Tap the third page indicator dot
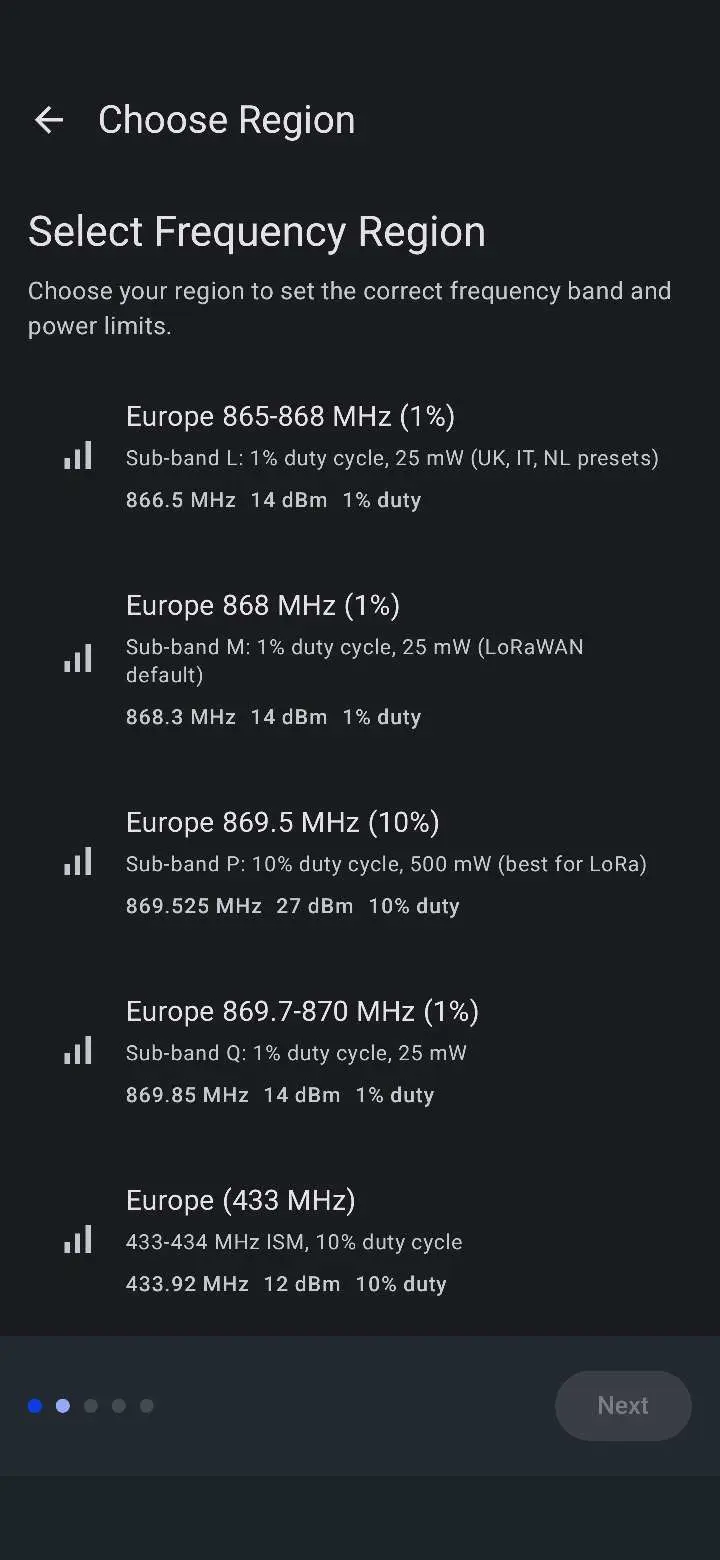The height and width of the screenshot is (1560, 720). click(x=91, y=1406)
